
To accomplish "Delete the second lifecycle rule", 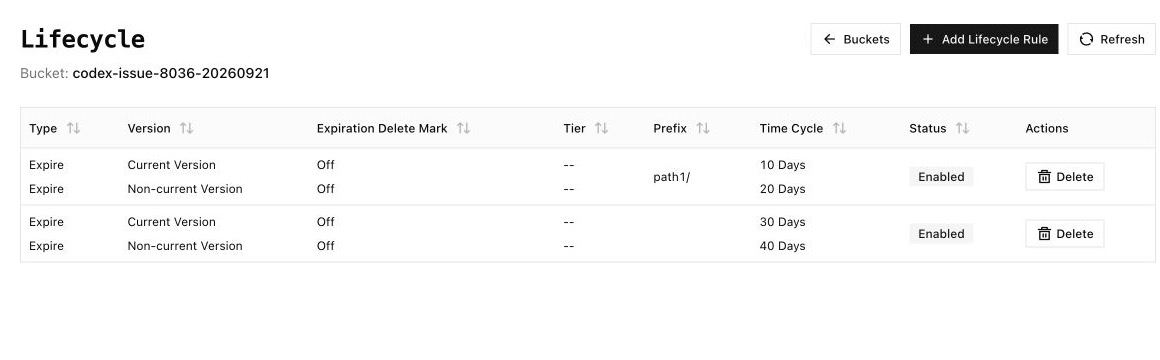I will tap(1065, 234).
